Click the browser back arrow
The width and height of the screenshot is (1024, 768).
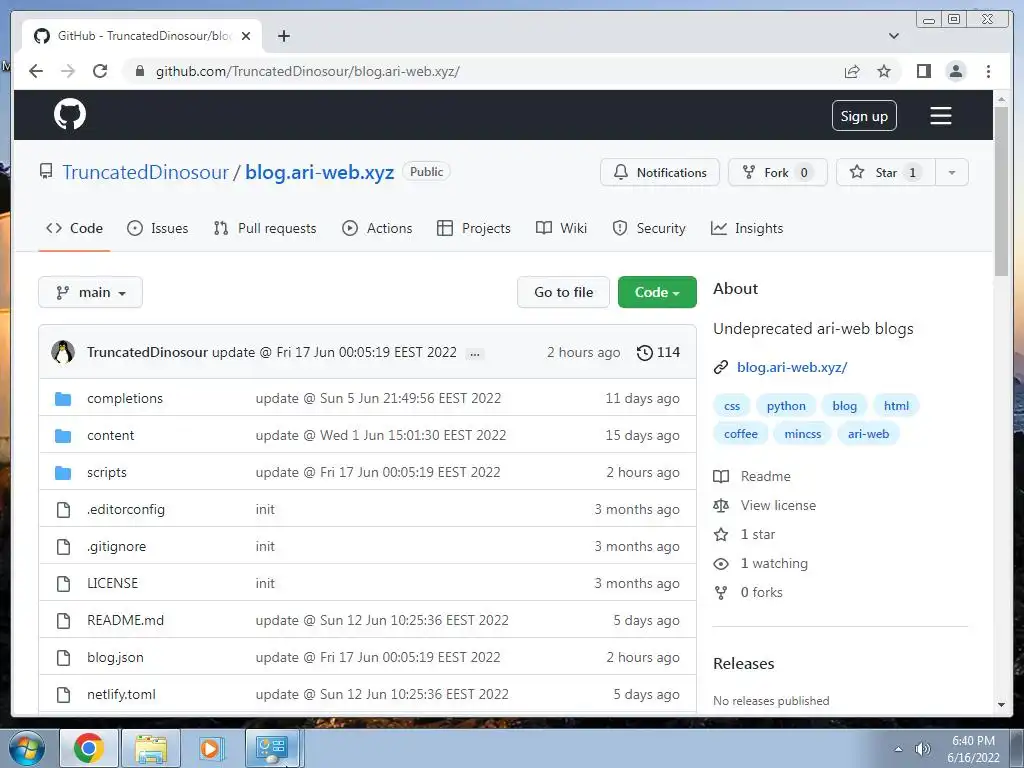tap(36, 71)
